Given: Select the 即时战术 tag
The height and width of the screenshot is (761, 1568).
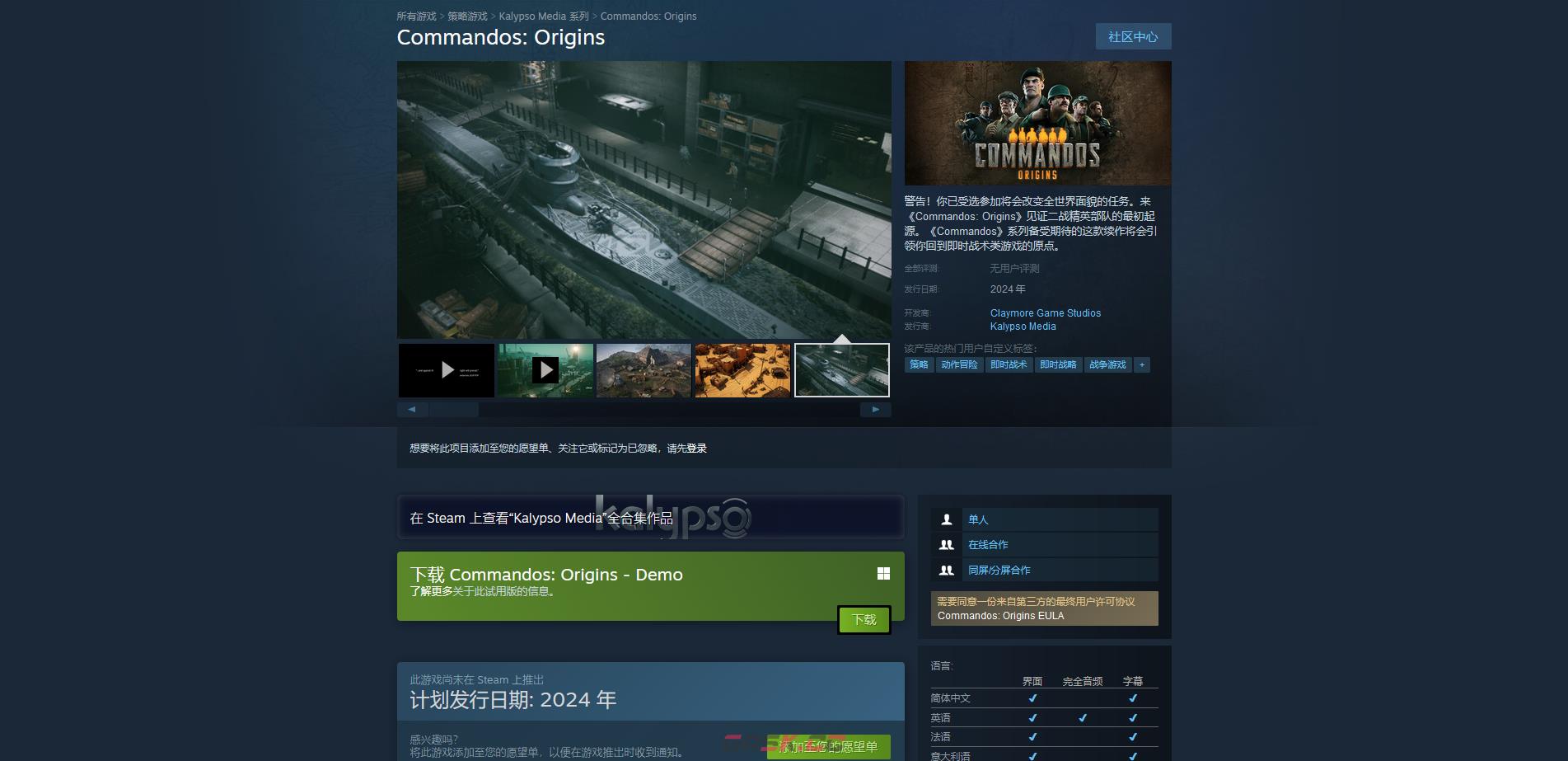Looking at the screenshot, I should (1009, 365).
